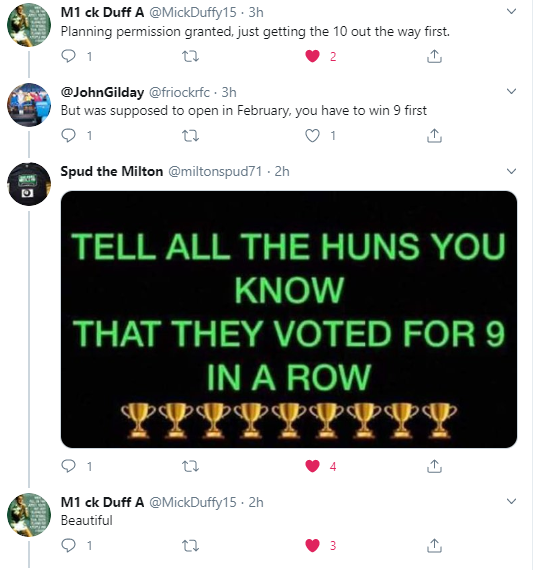
Task: Unlike the 'Beautiful' tweet with 3 likes
Action: click(312, 545)
